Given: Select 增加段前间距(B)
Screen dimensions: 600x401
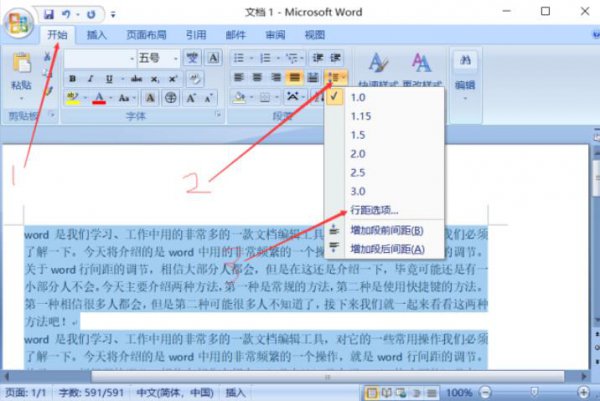Looking at the screenshot, I should pos(385,230).
